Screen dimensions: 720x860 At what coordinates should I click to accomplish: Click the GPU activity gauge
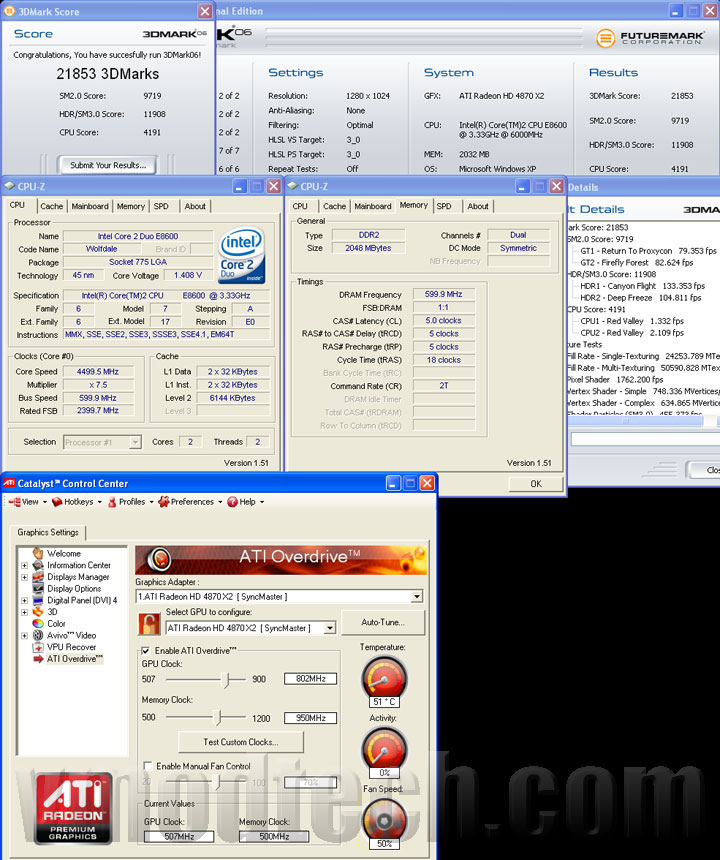(x=384, y=749)
